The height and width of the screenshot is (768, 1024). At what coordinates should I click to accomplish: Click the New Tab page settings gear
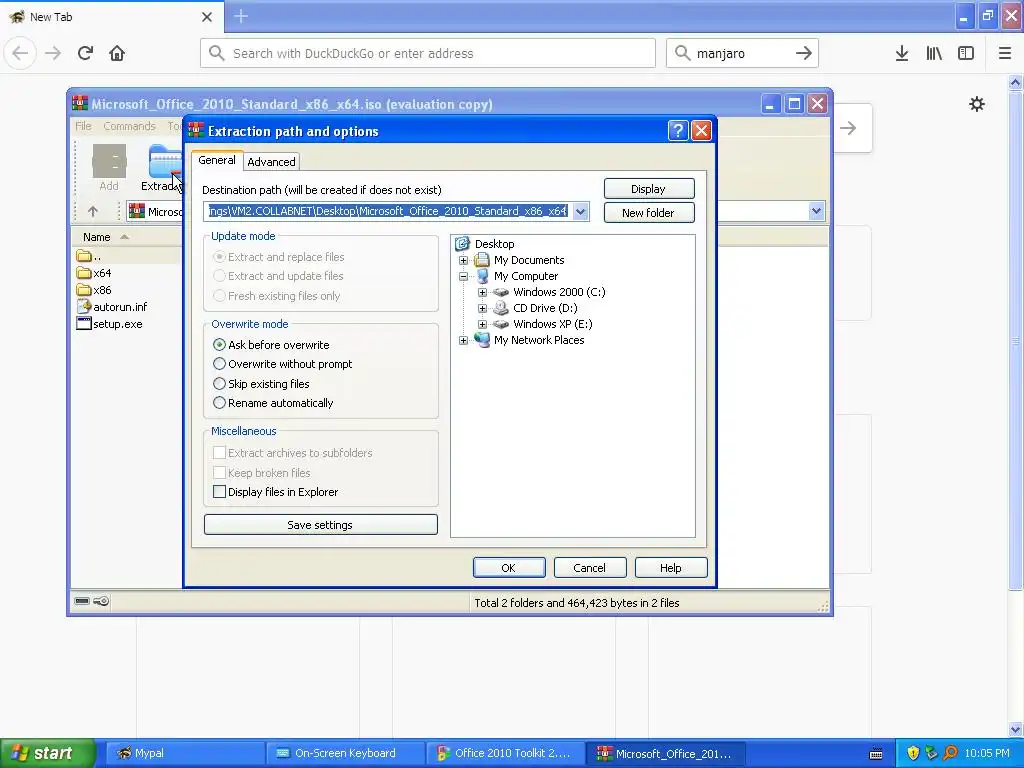pyautogui.click(x=977, y=104)
